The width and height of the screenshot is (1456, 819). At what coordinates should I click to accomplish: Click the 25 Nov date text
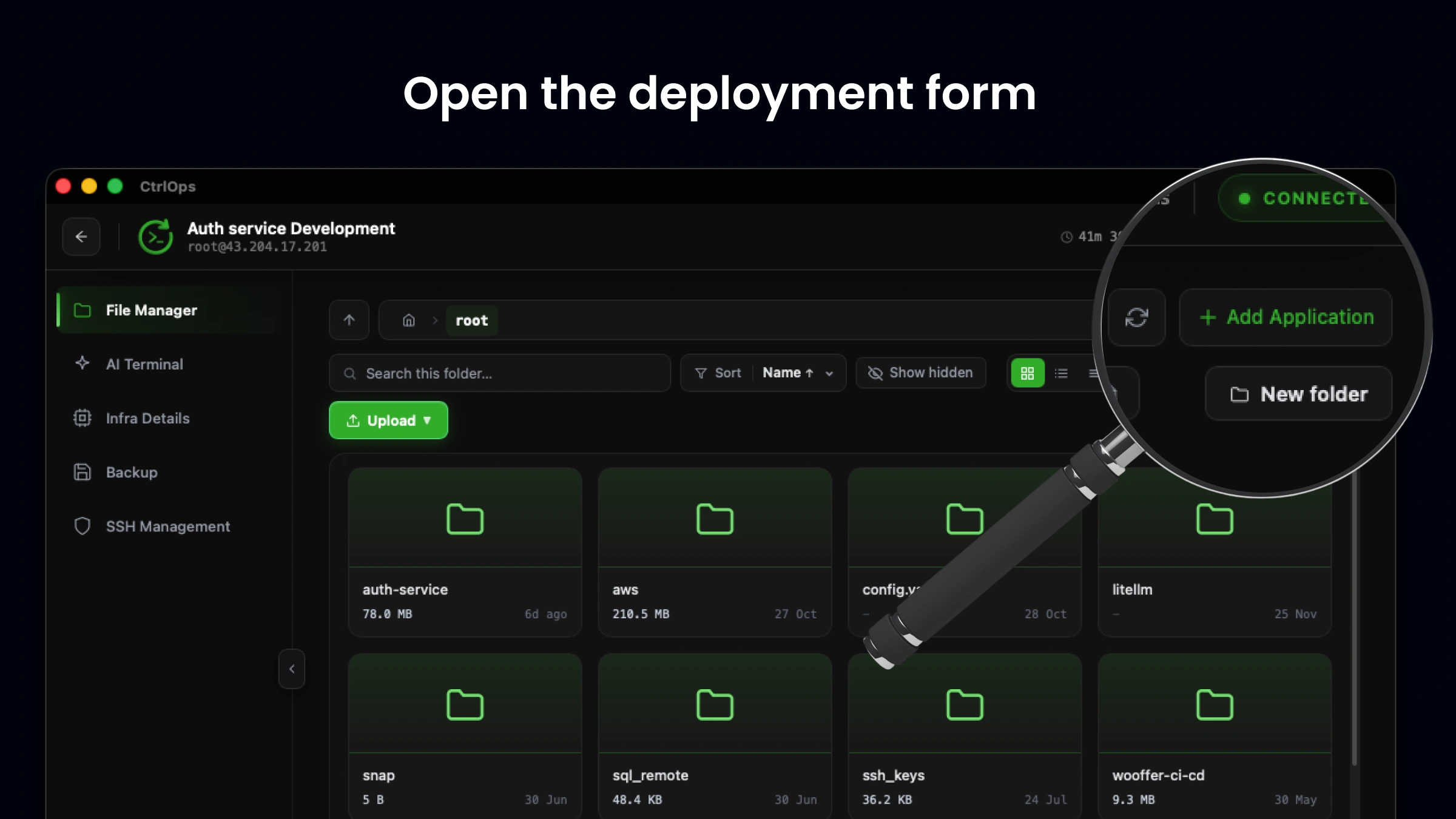(1295, 614)
